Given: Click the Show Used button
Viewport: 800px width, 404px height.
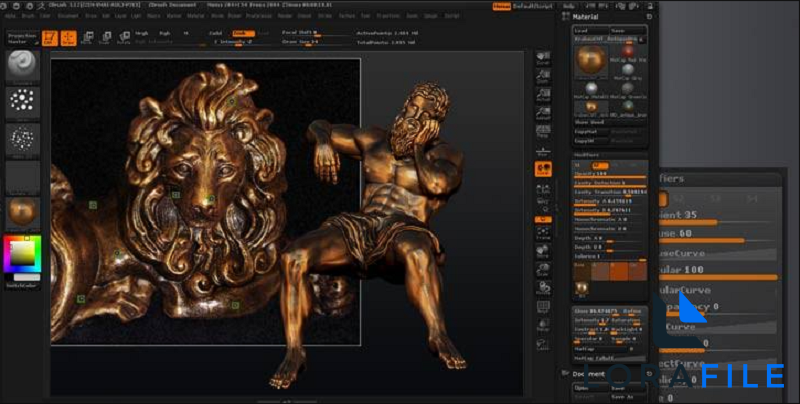Looking at the screenshot, I should pos(610,122).
